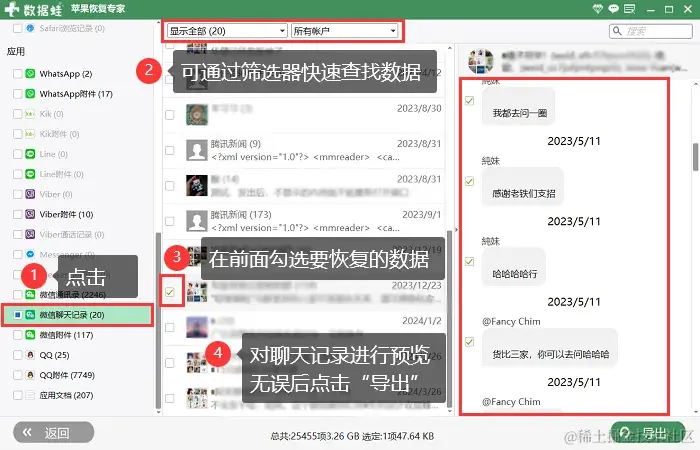The width and height of the screenshot is (700, 450).
Task: Select WhatsApp附件 (17) category
Action: (x=76, y=94)
